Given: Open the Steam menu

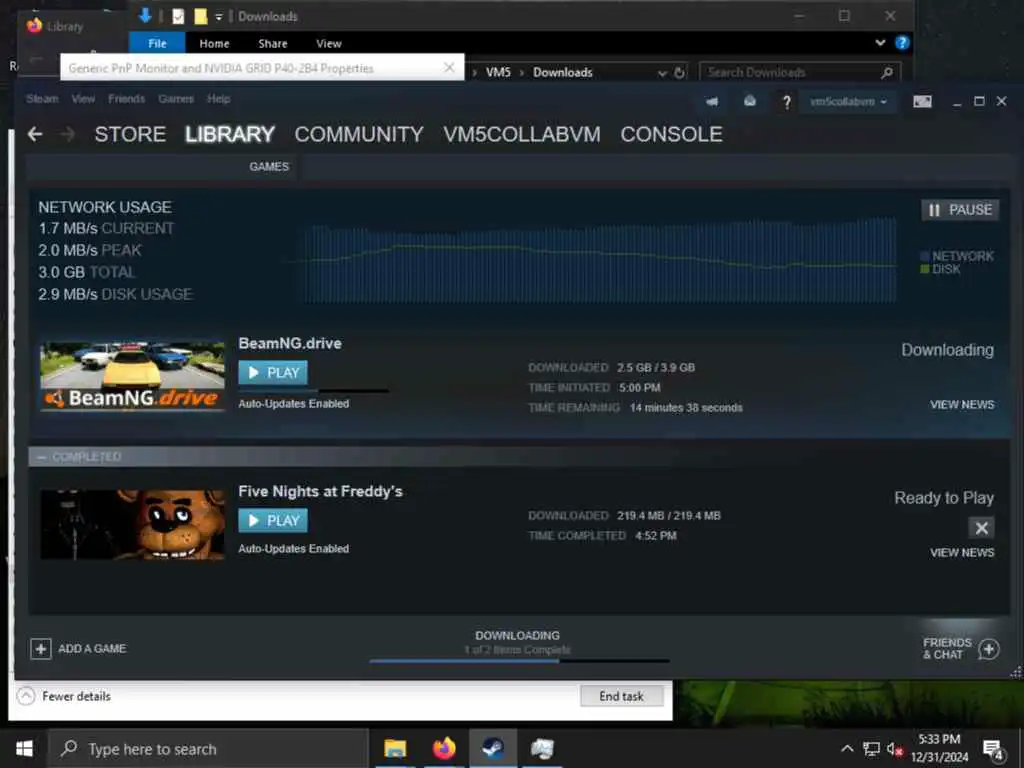Looking at the screenshot, I should pos(42,99).
